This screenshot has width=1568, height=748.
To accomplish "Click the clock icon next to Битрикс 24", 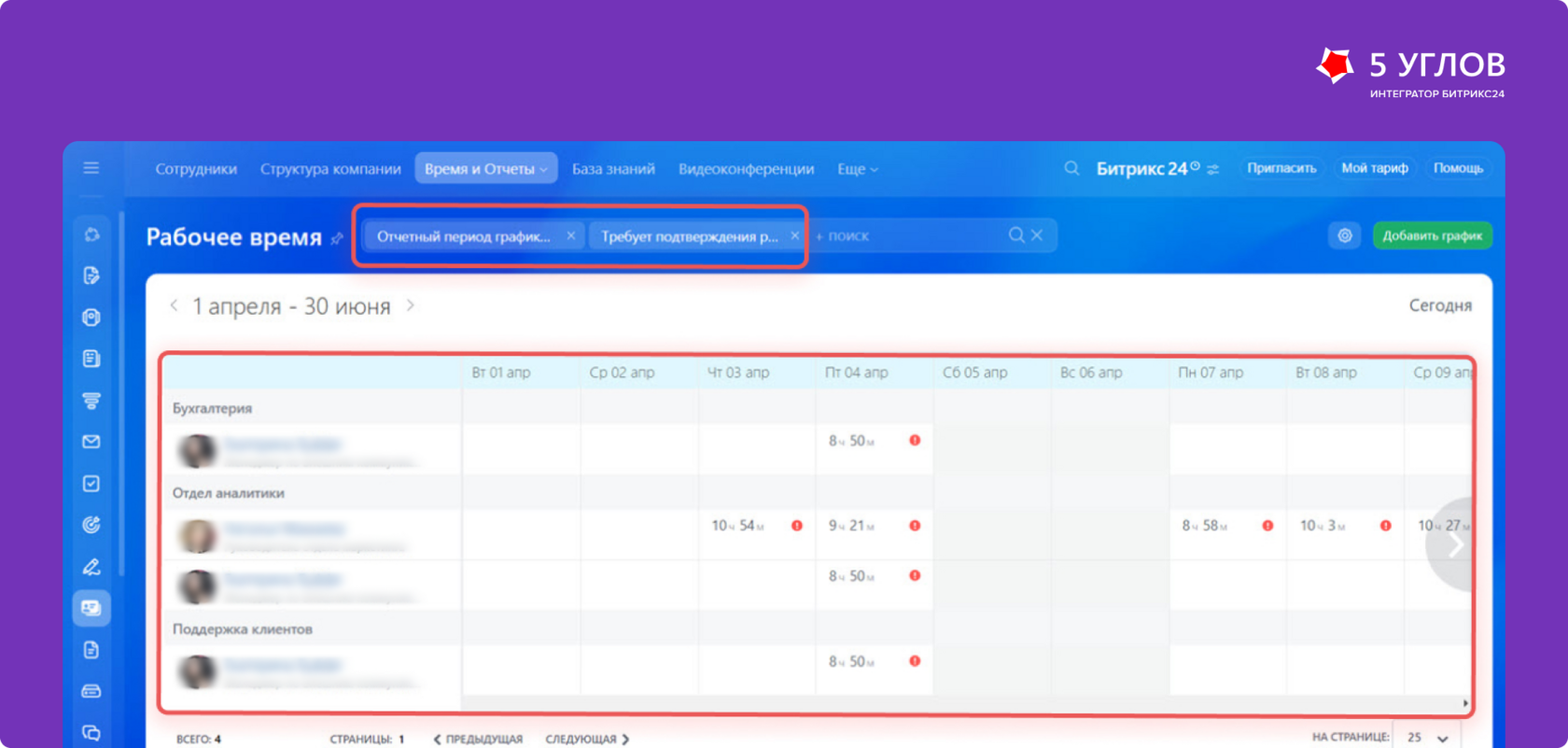I will point(1195,165).
